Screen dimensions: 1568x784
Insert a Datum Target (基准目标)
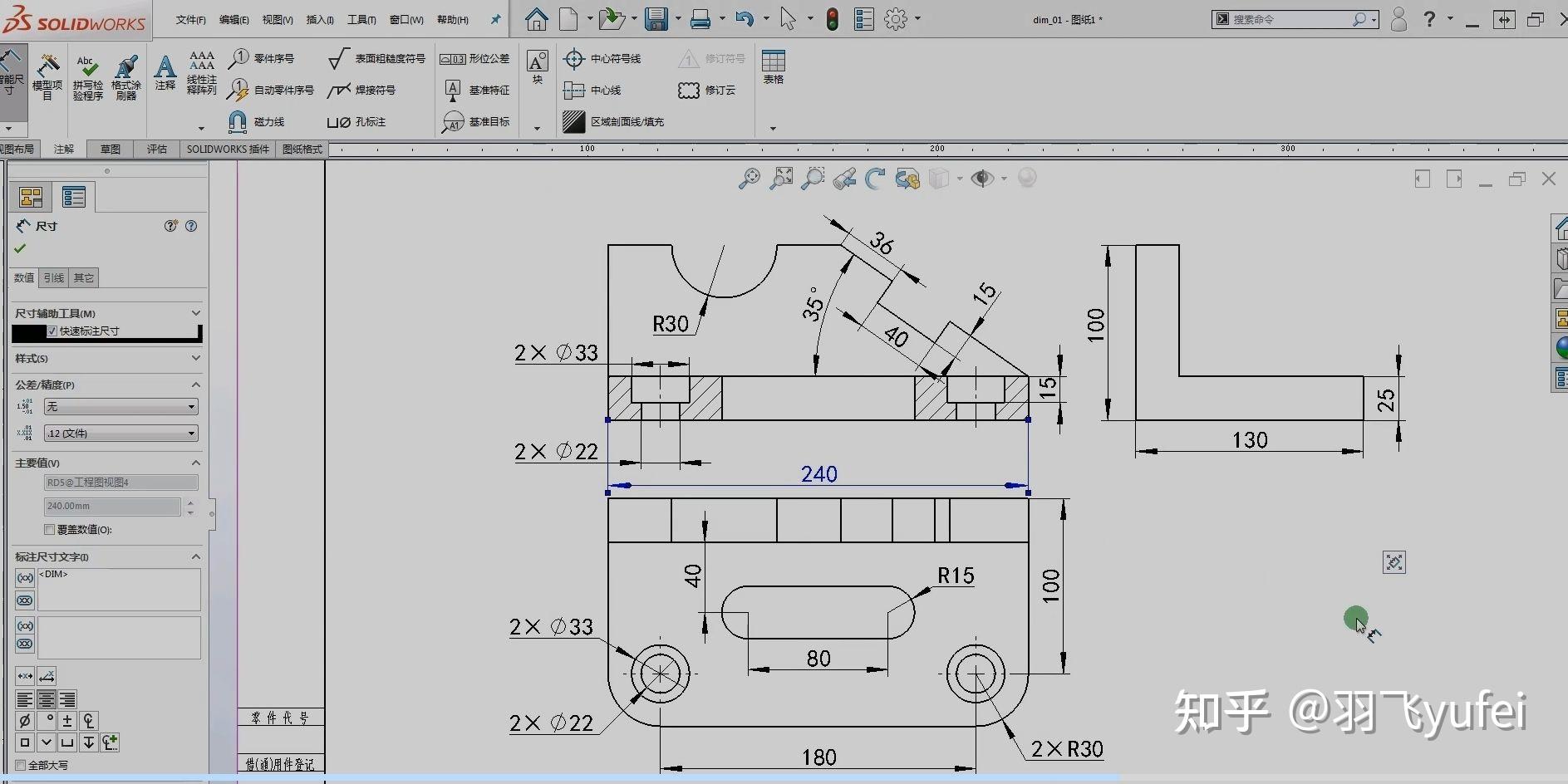[477, 121]
